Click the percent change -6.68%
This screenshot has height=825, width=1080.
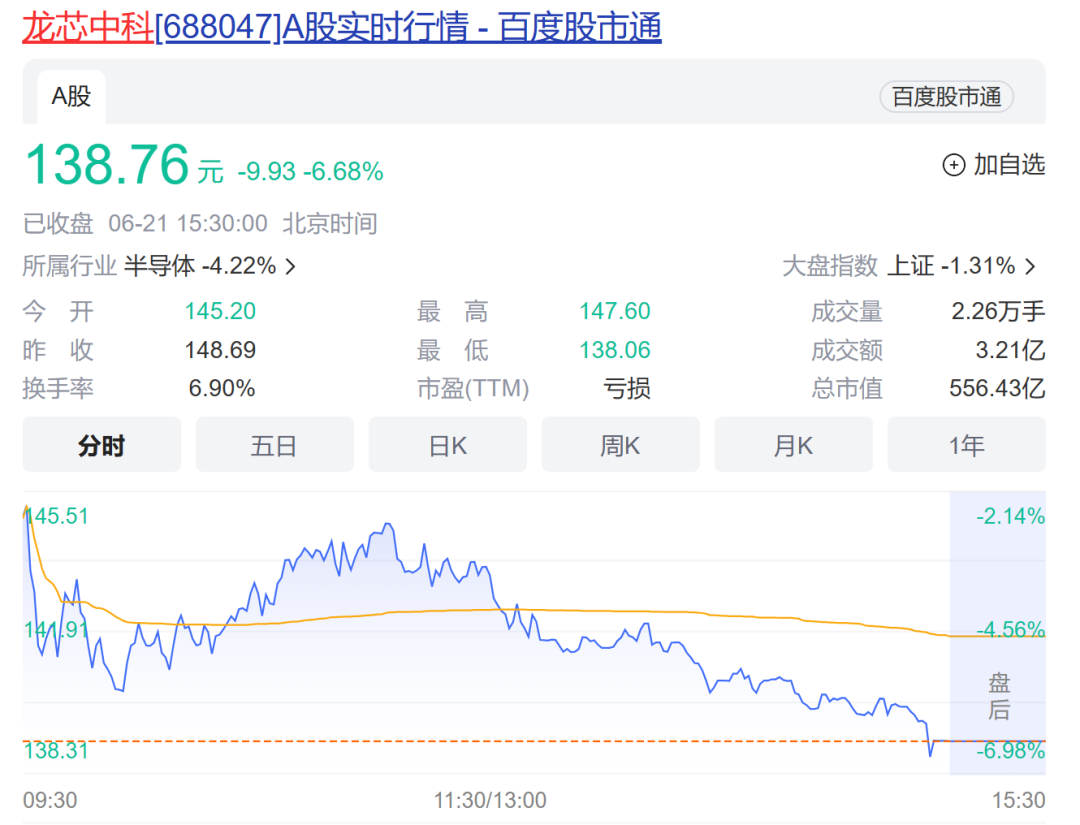[x=343, y=171]
